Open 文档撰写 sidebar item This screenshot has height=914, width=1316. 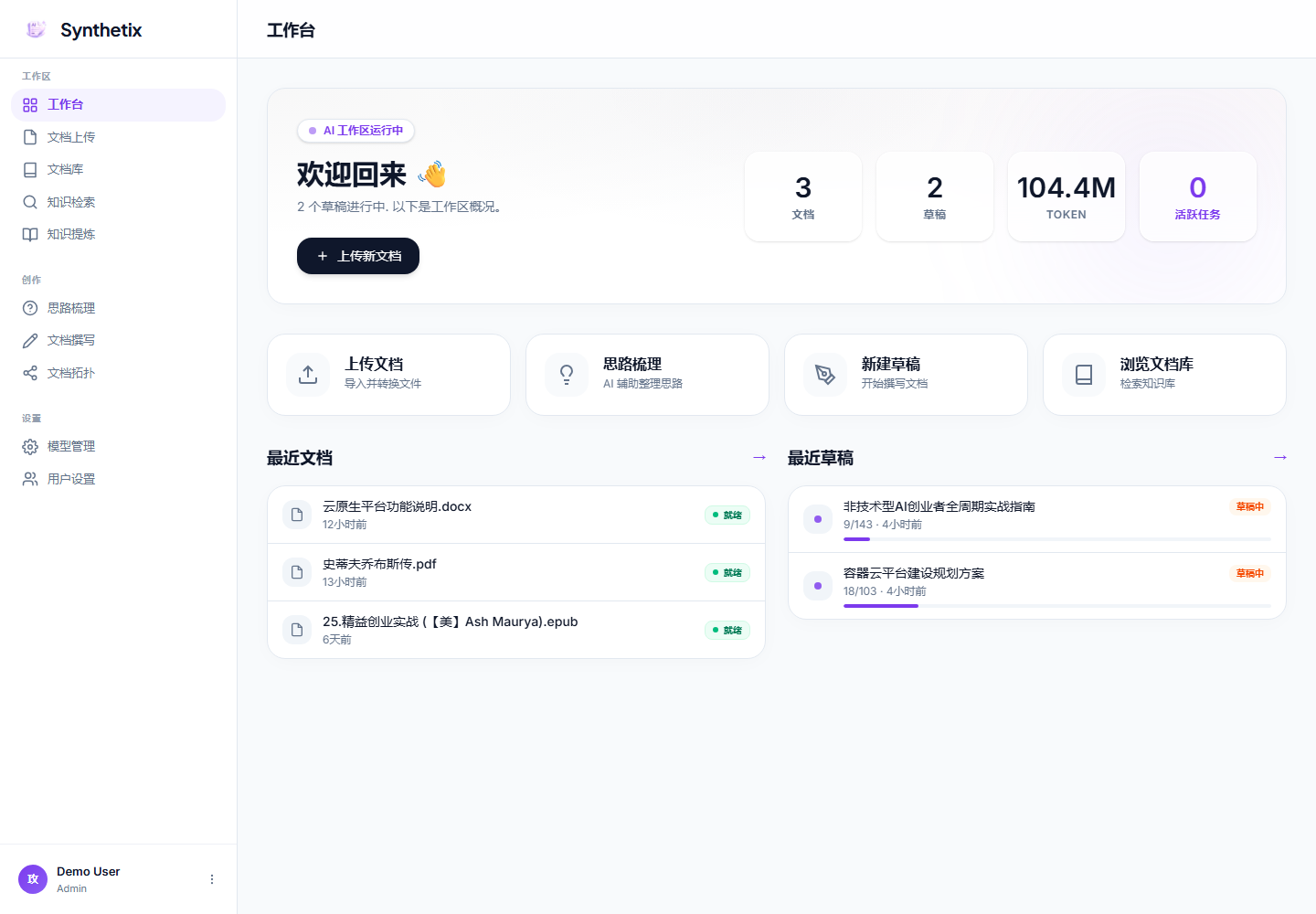click(x=118, y=340)
